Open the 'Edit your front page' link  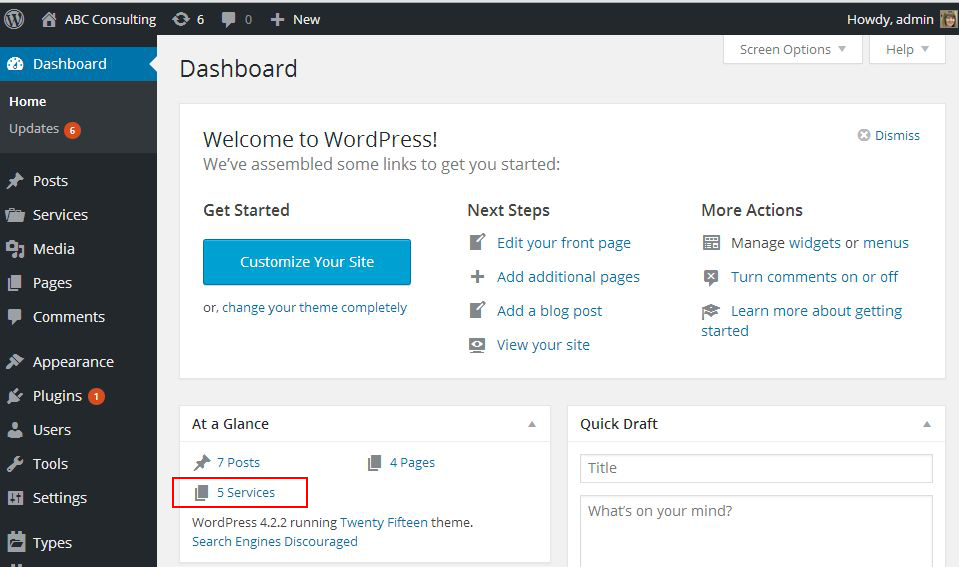click(563, 243)
